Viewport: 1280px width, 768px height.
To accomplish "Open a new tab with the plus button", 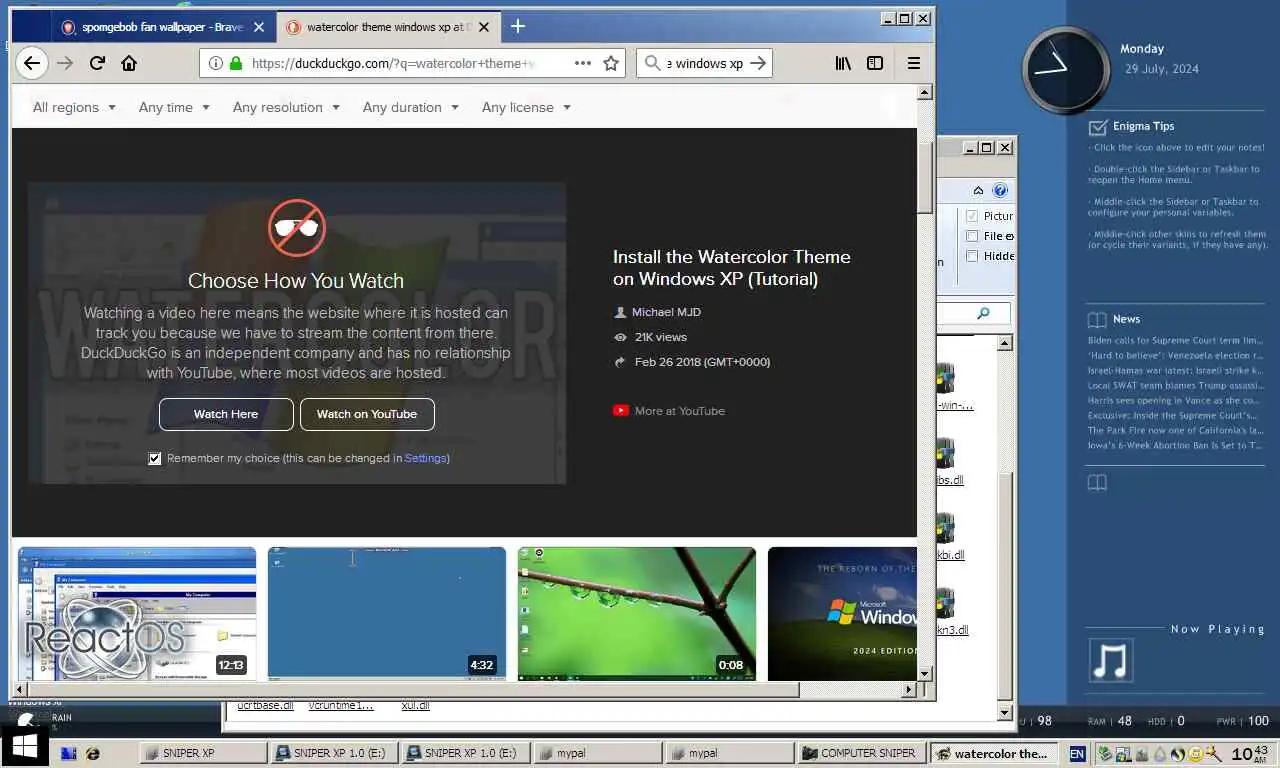I will 517,27.
